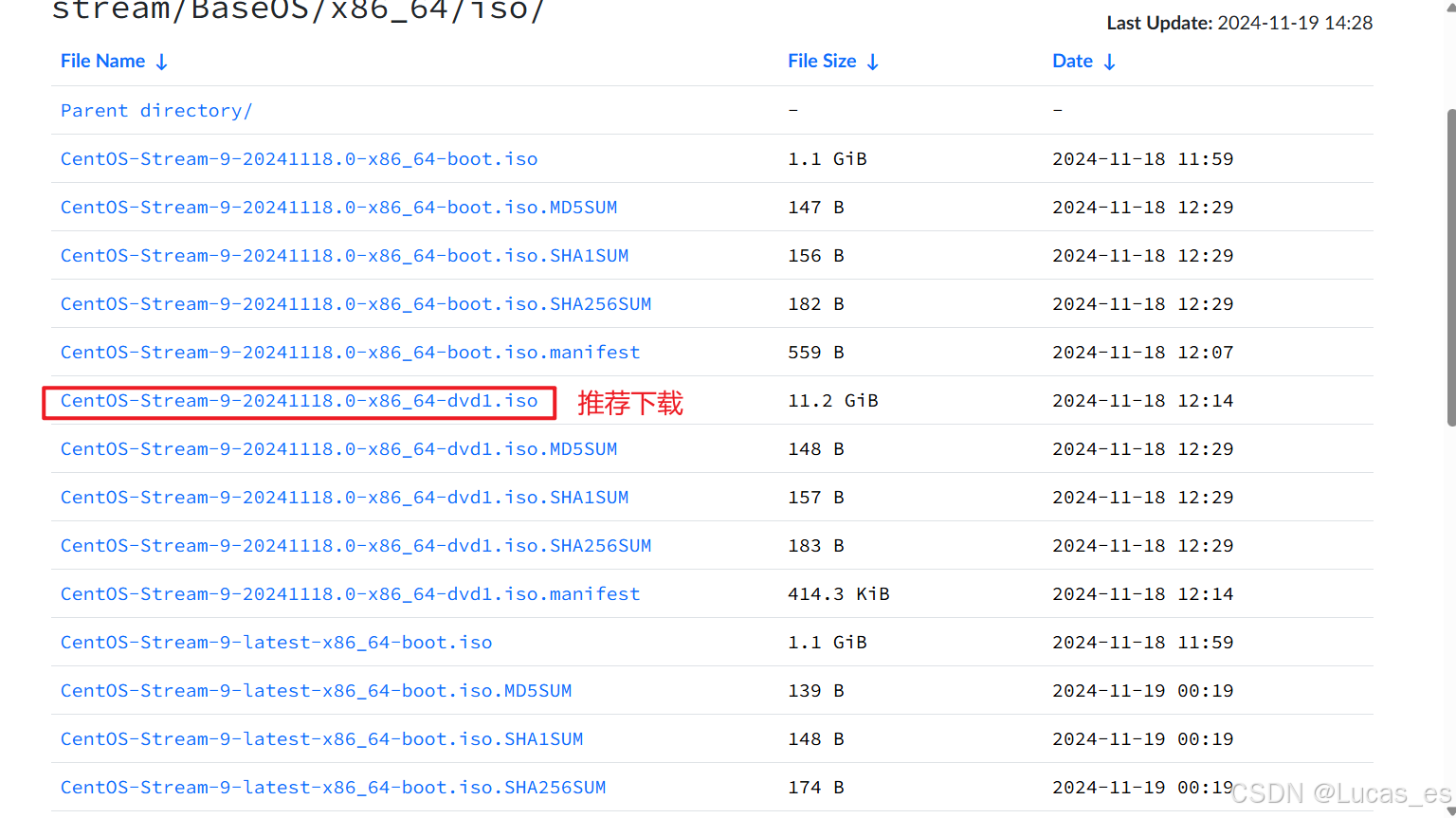
Task: Download CentOS-Stream-9-20241118.0-x86_64-boot.iso
Action: click(x=299, y=158)
